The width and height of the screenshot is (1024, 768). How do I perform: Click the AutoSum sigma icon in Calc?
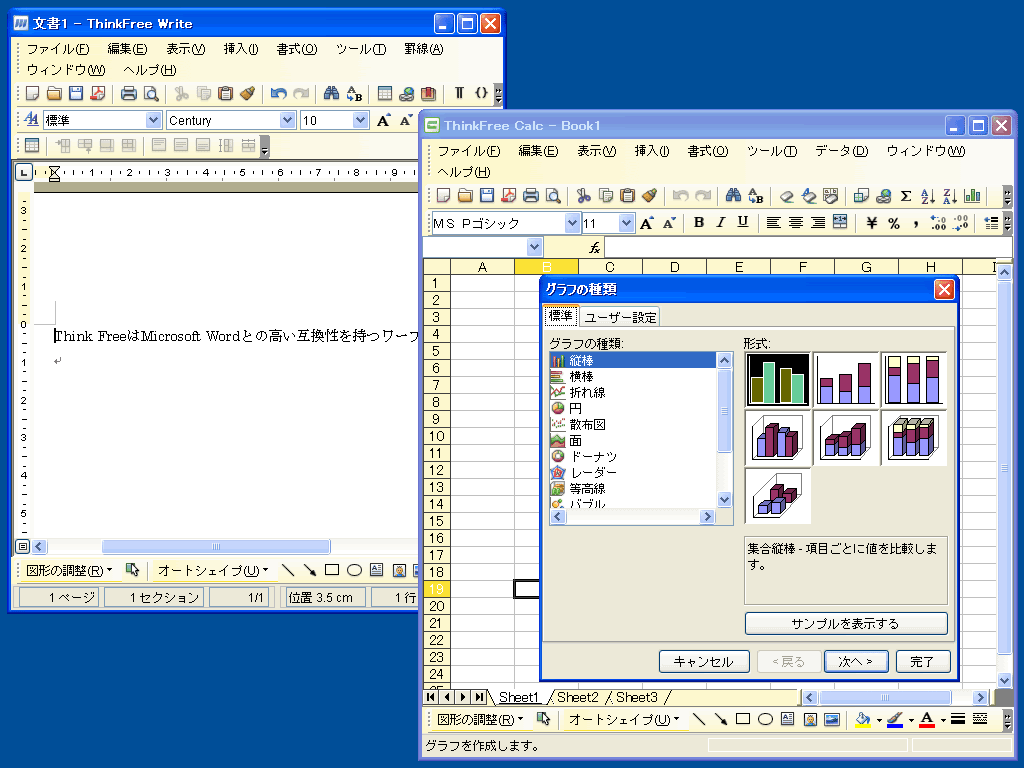point(906,195)
